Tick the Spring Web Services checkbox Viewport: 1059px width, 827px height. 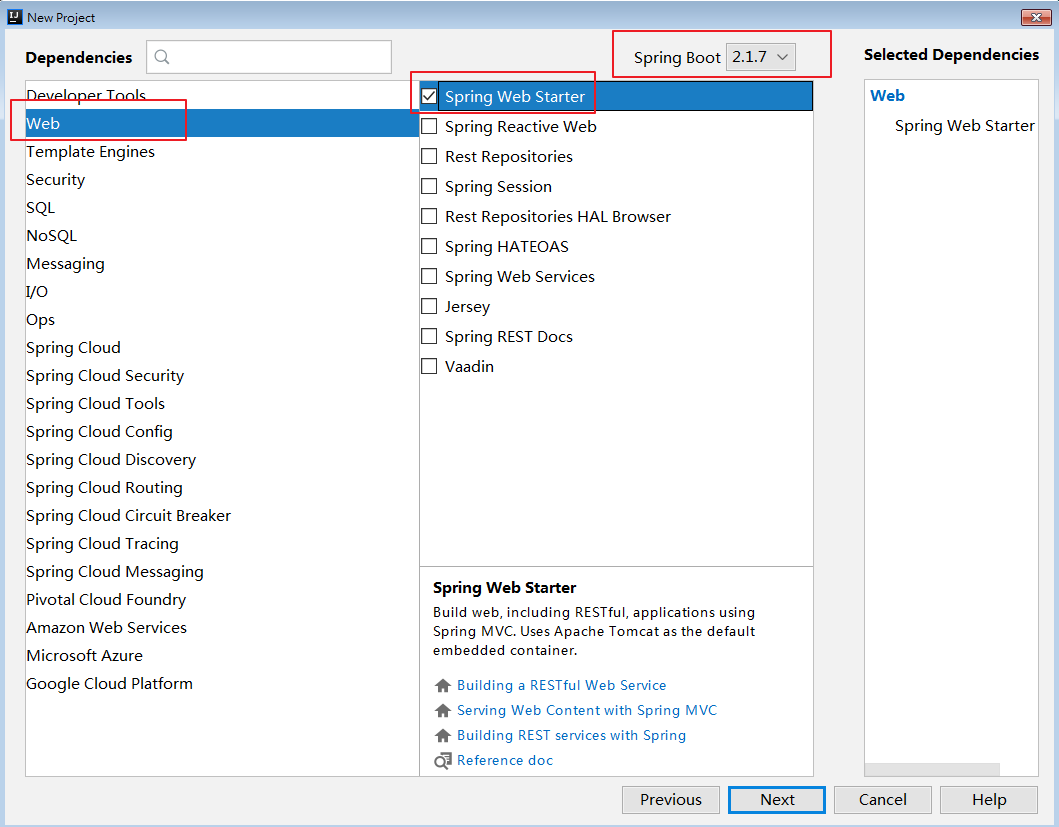[429, 276]
